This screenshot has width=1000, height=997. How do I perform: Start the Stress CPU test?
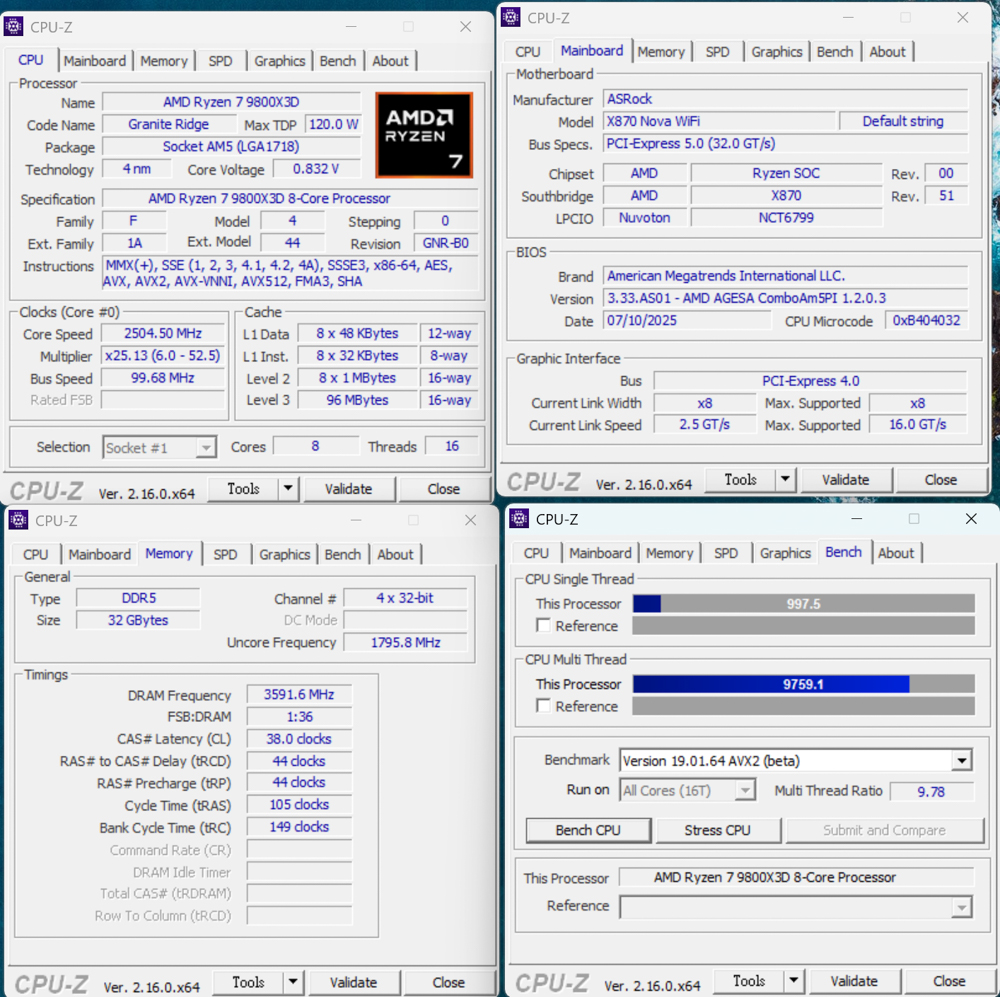pos(717,830)
